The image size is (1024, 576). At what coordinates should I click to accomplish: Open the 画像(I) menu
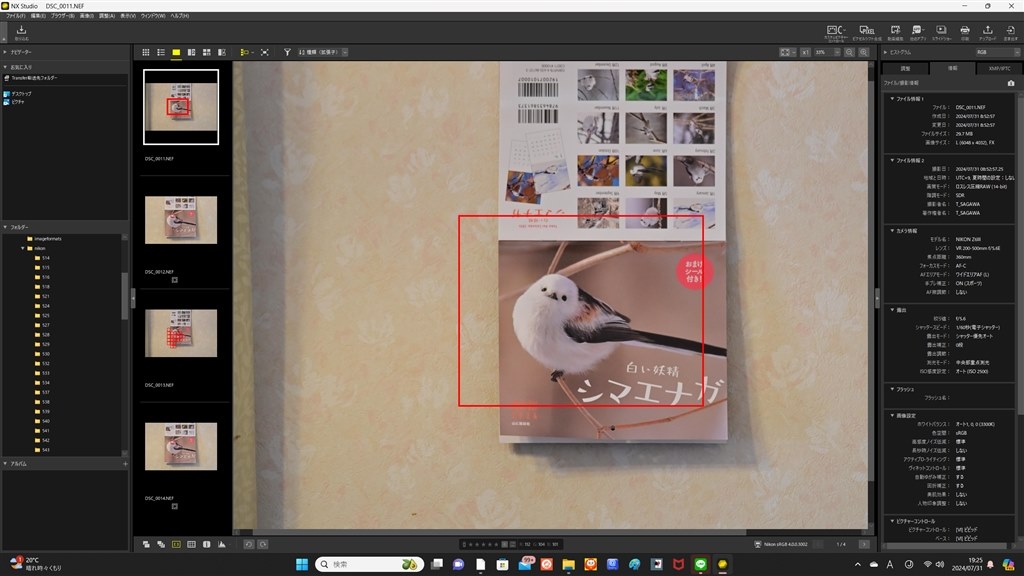pyautogui.click(x=86, y=16)
